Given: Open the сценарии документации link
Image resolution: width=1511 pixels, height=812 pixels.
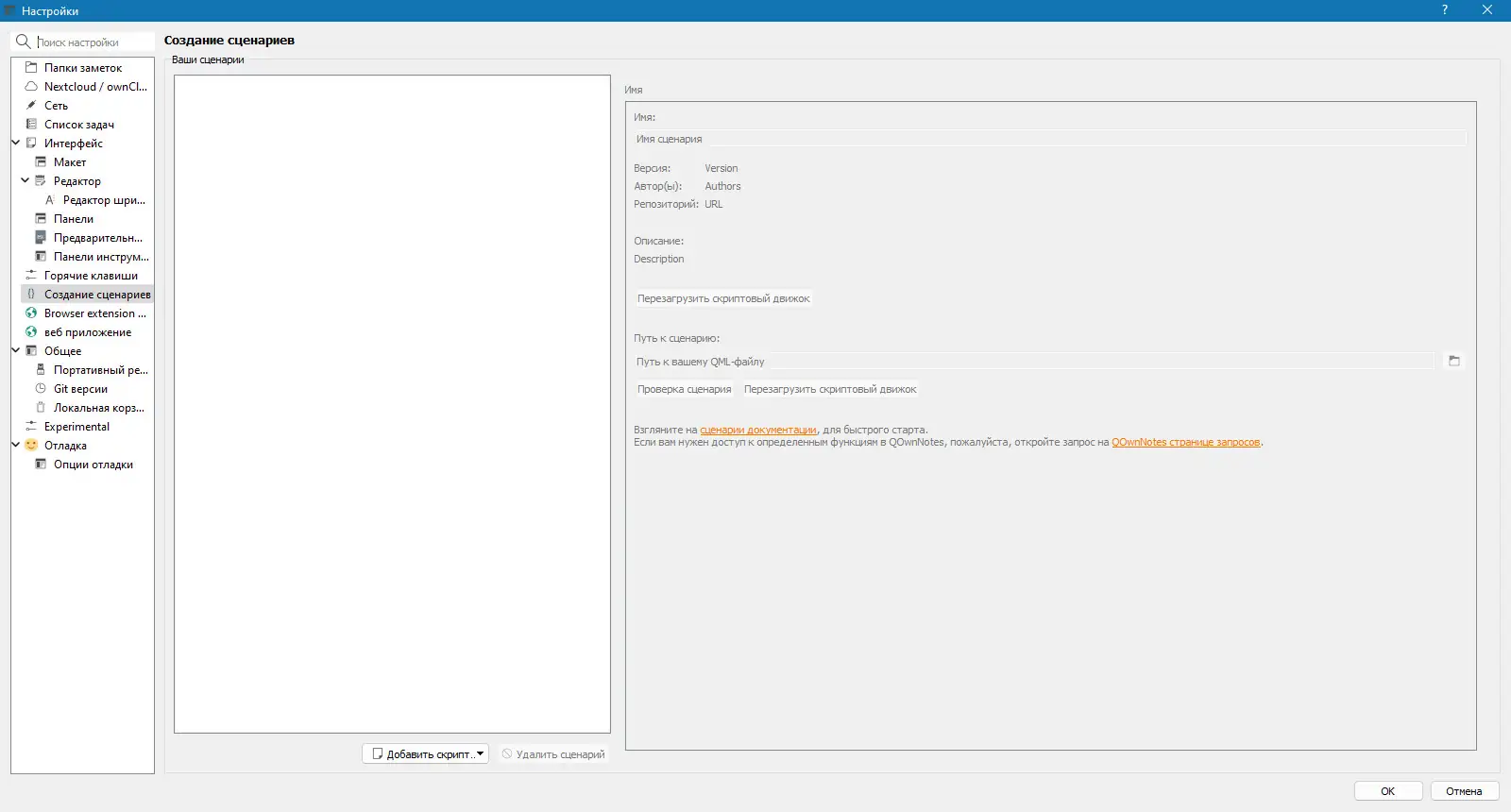Looking at the screenshot, I should 758,430.
